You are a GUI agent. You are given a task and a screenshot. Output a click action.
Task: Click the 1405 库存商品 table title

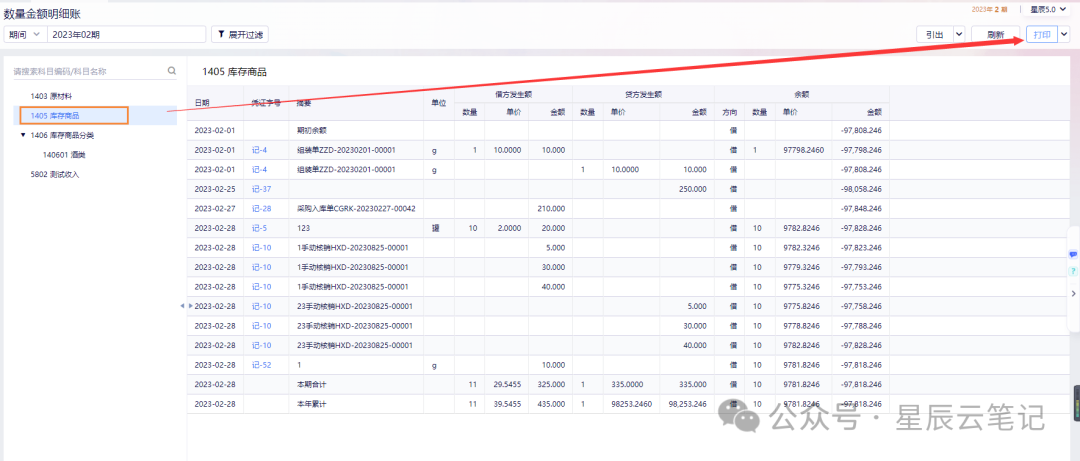(234, 72)
